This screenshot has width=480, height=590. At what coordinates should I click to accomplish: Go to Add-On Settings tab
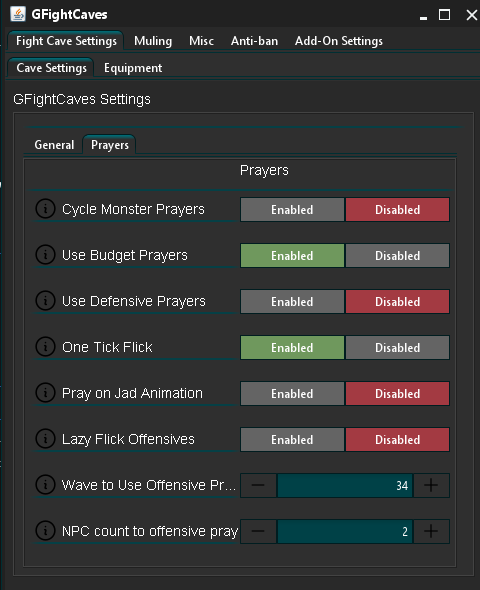pyautogui.click(x=339, y=41)
